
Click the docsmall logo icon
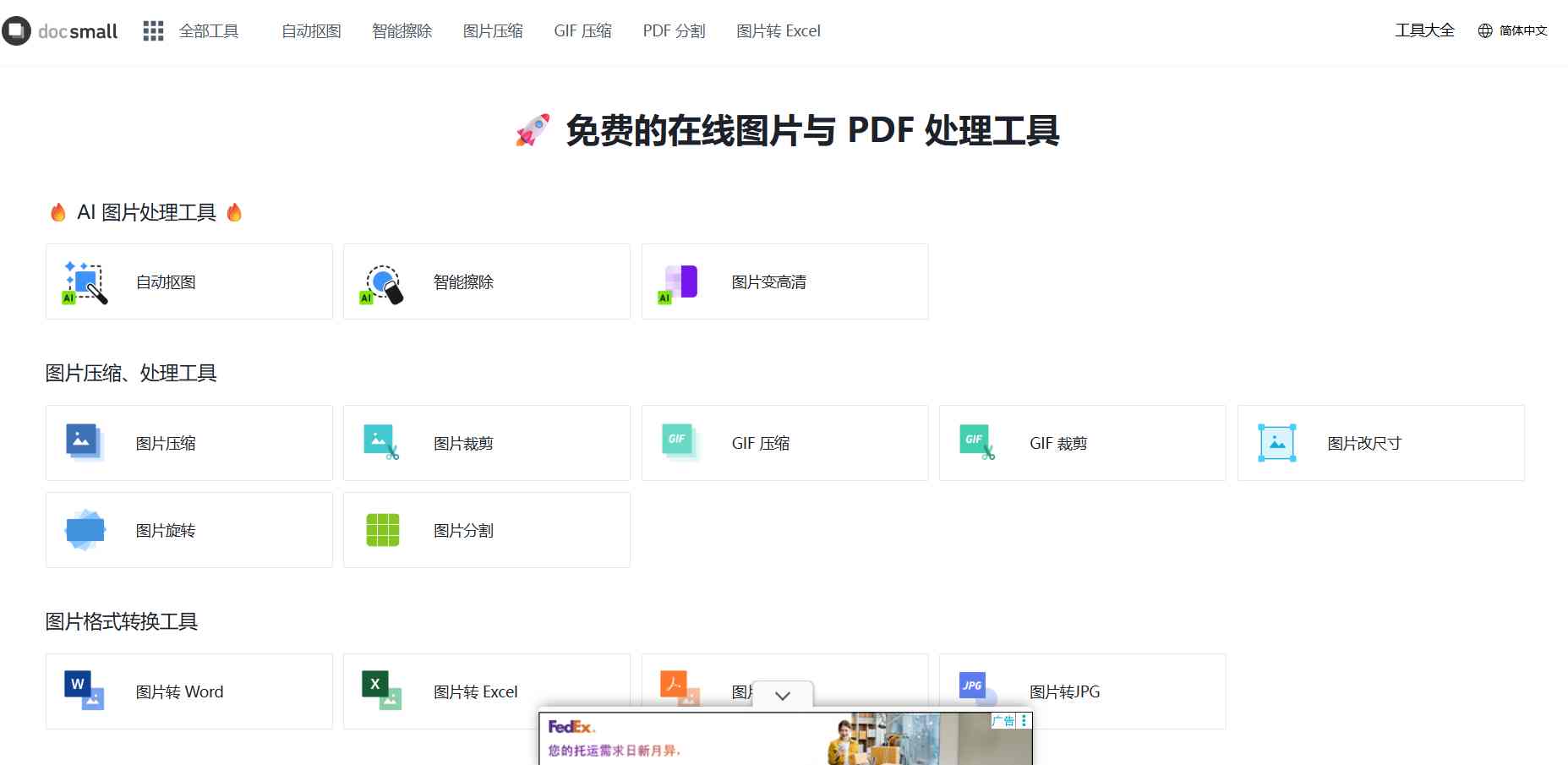(17, 31)
